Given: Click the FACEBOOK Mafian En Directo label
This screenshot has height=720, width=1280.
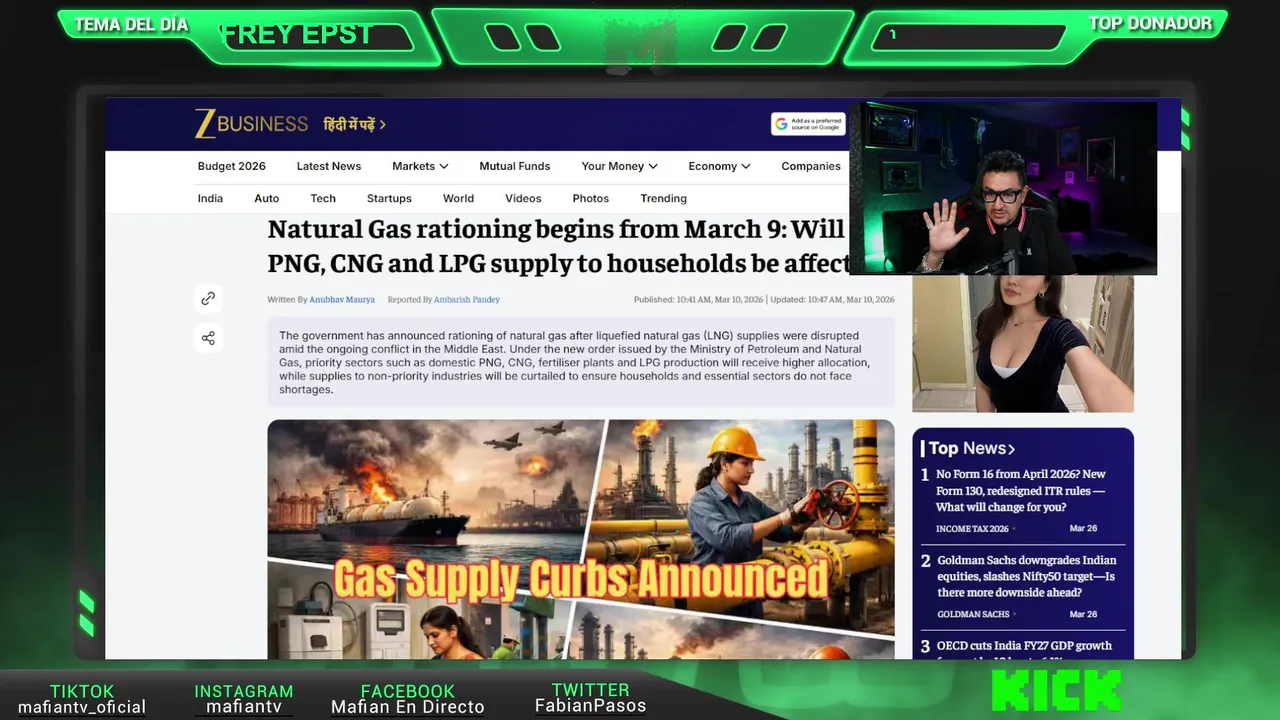Looking at the screenshot, I should coord(408,699).
